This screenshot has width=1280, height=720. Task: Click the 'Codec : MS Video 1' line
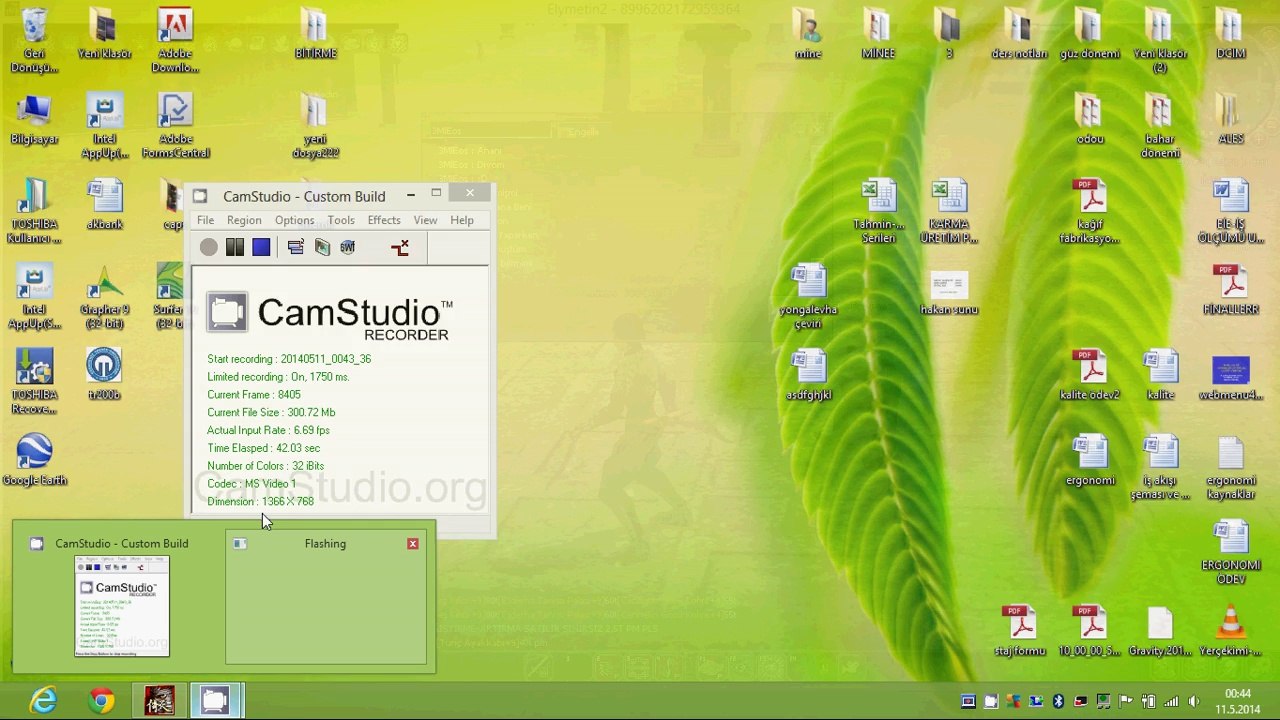point(251,484)
